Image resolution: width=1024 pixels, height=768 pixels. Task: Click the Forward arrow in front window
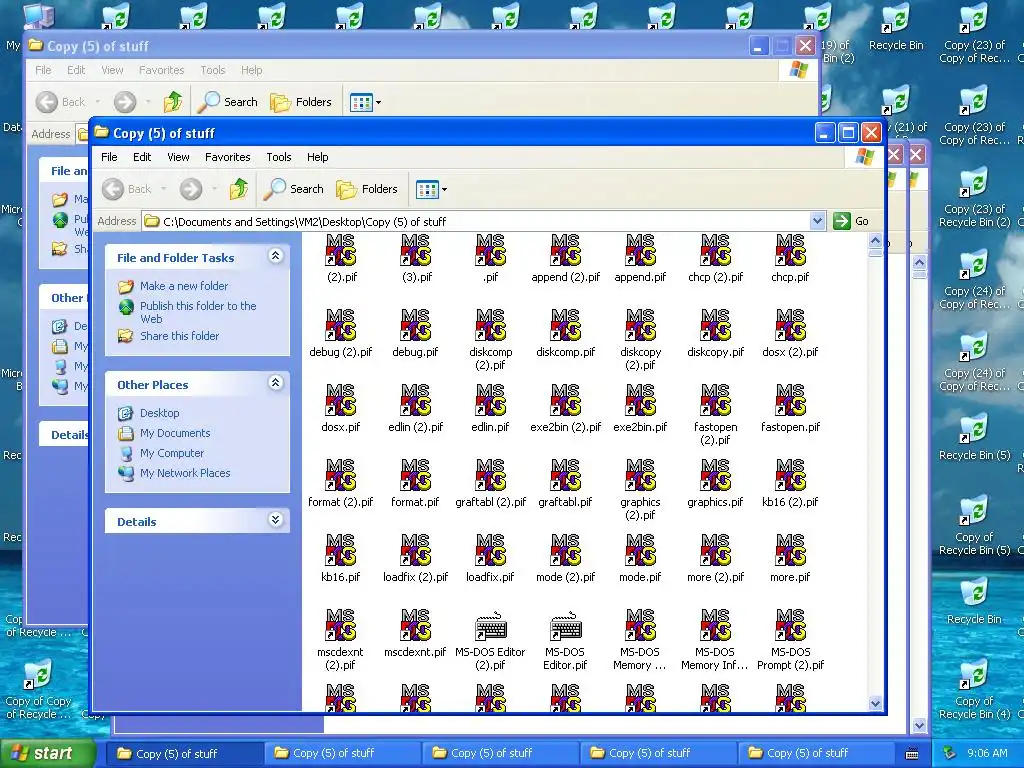tap(191, 189)
